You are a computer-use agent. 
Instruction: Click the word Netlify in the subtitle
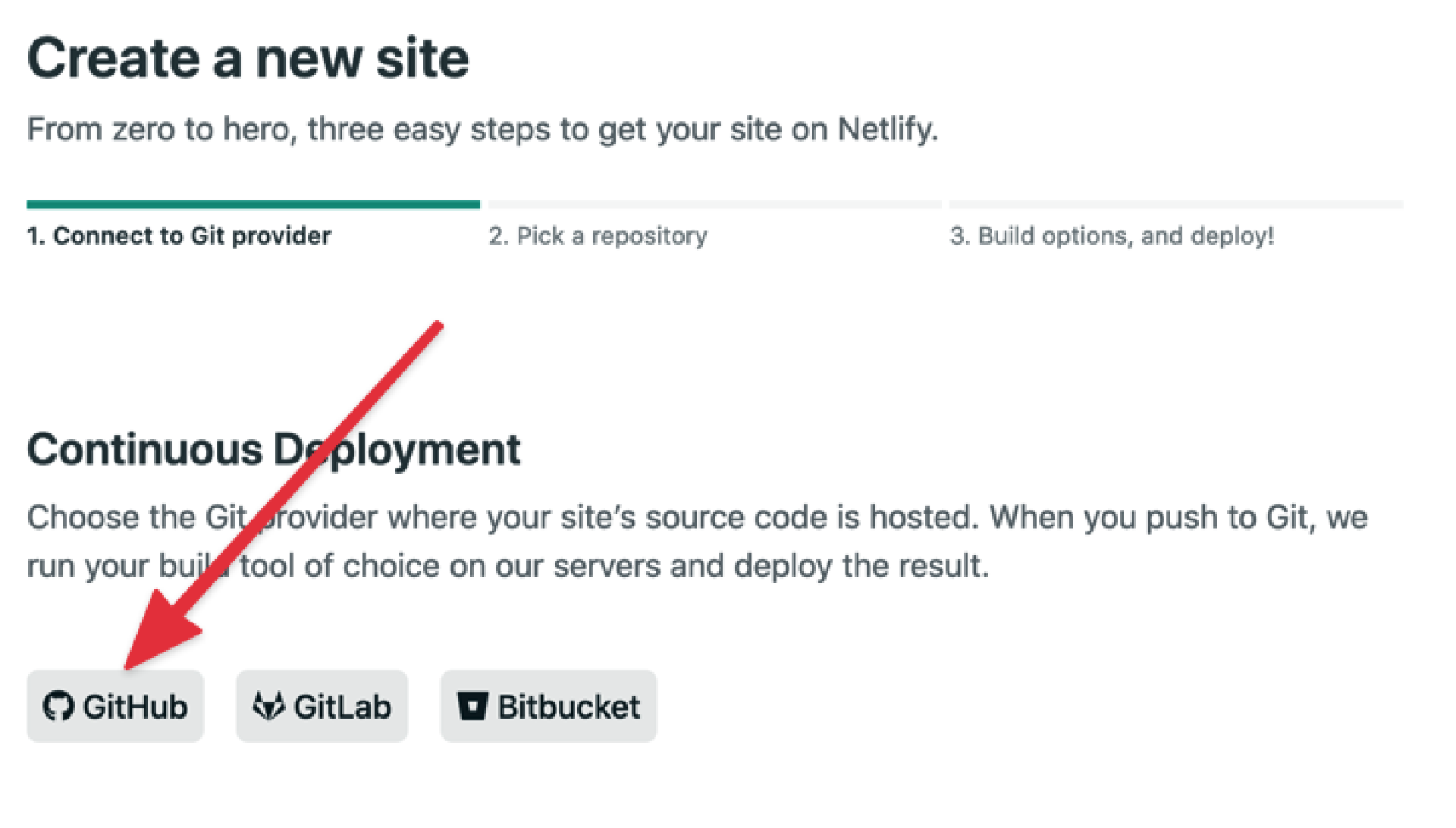(x=887, y=130)
